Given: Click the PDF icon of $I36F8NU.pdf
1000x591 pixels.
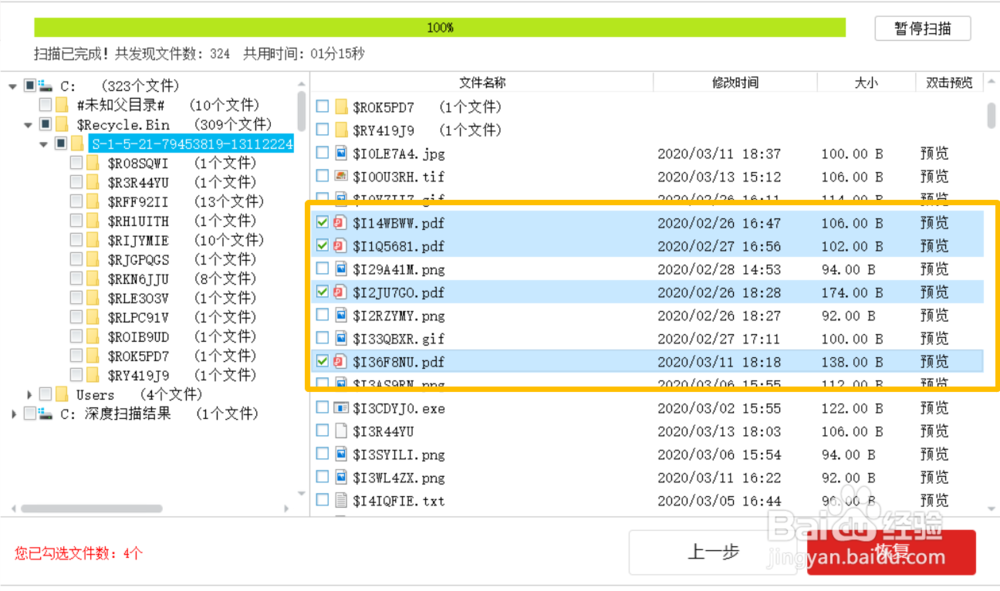Looking at the screenshot, I should pyautogui.click(x=341, y=361).
